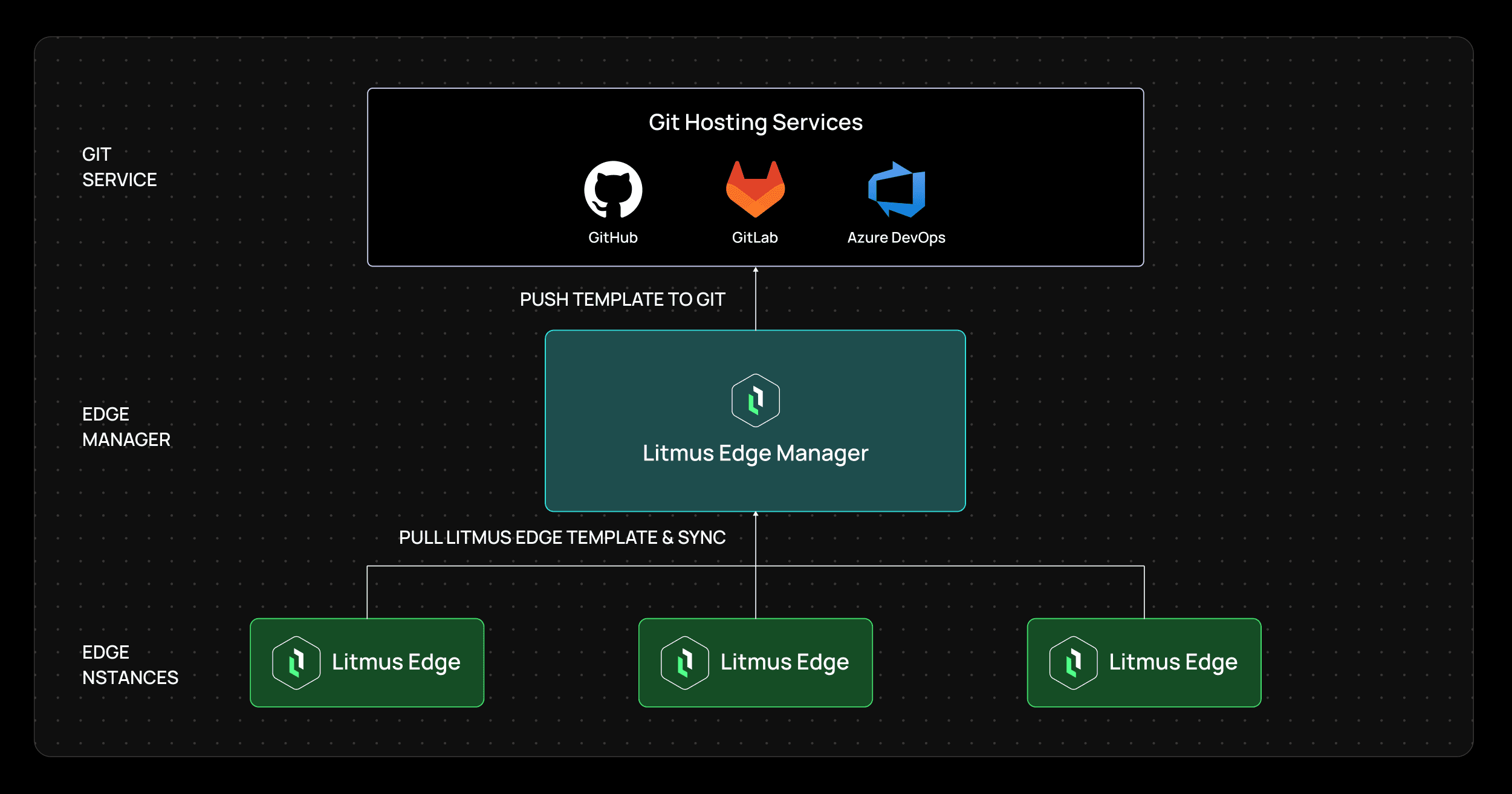Click the left Litmus Edge box's hexagon icon
The image size is (1512, 794).
296,663
